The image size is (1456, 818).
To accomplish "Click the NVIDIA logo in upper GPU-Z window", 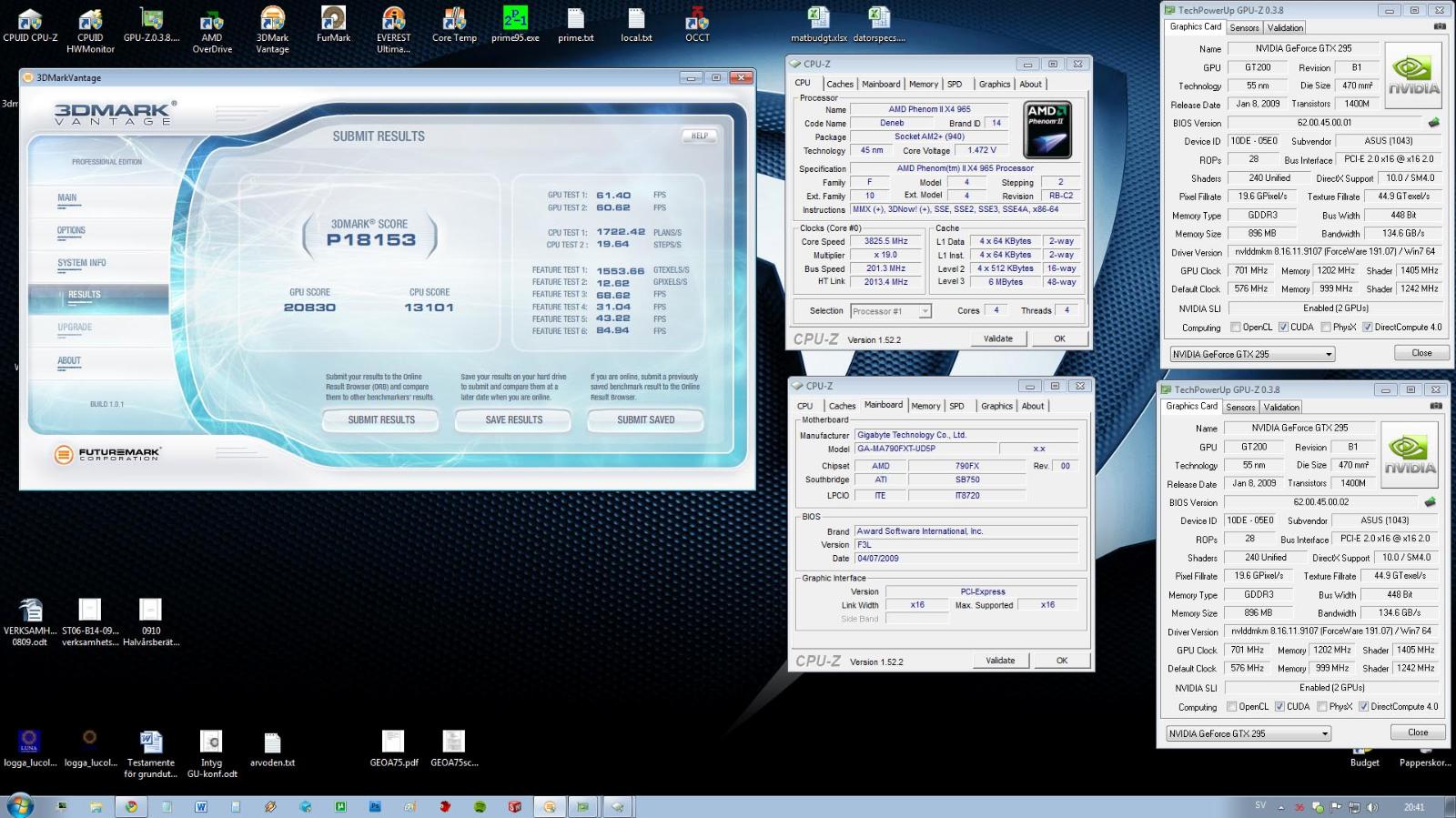I will tap(1413, 76).
